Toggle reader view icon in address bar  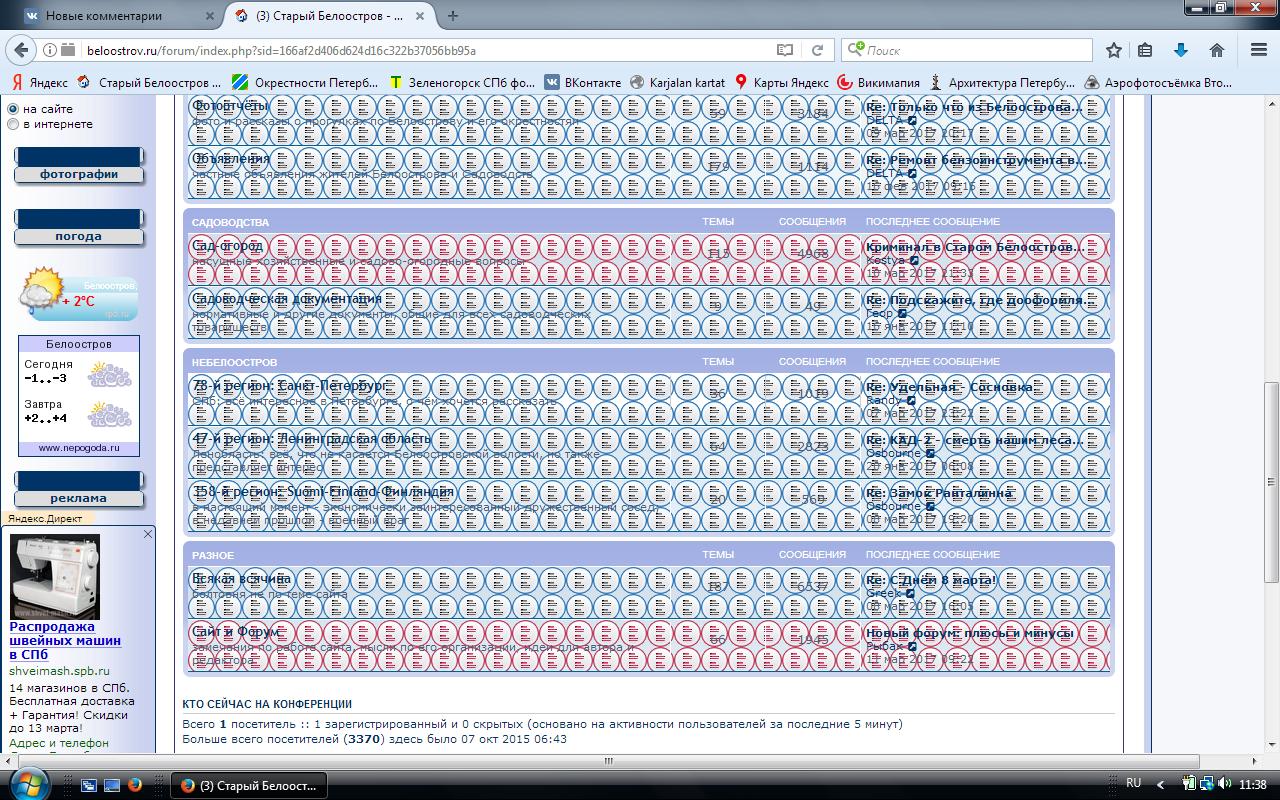(785, 50)
